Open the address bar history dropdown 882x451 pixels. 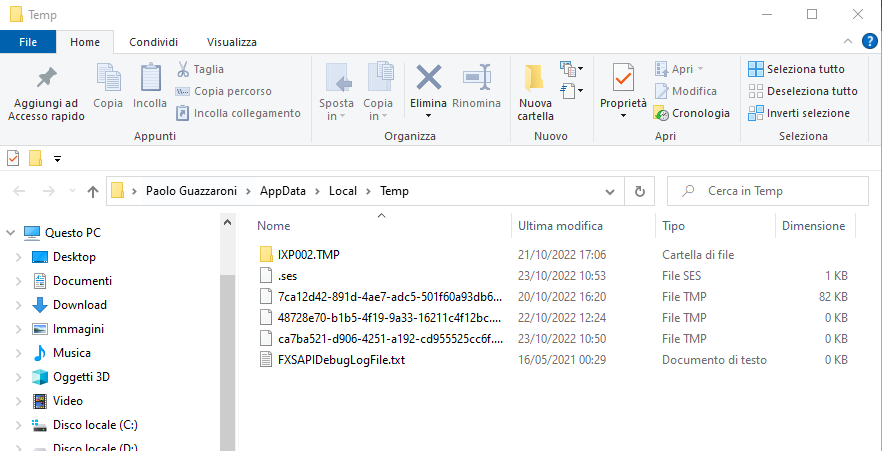[610, 192]
